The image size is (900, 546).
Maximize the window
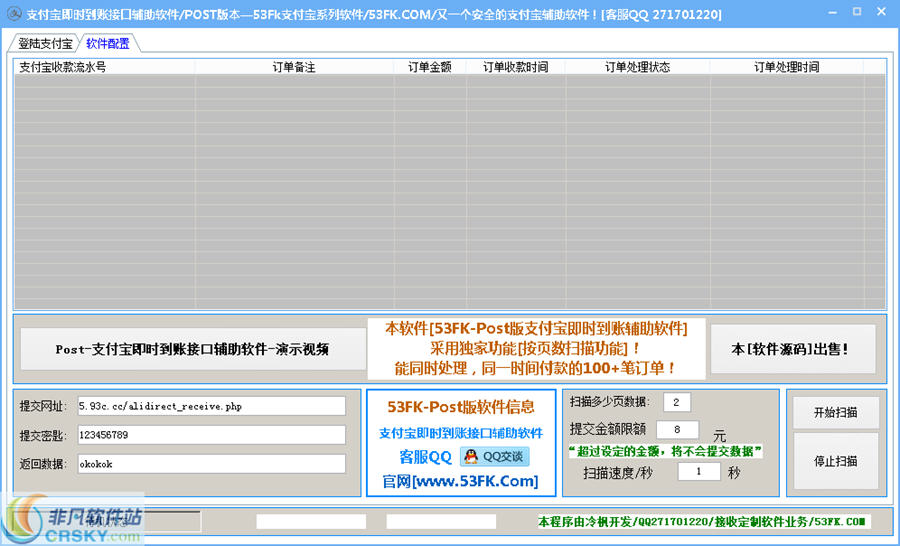(857, 11)
